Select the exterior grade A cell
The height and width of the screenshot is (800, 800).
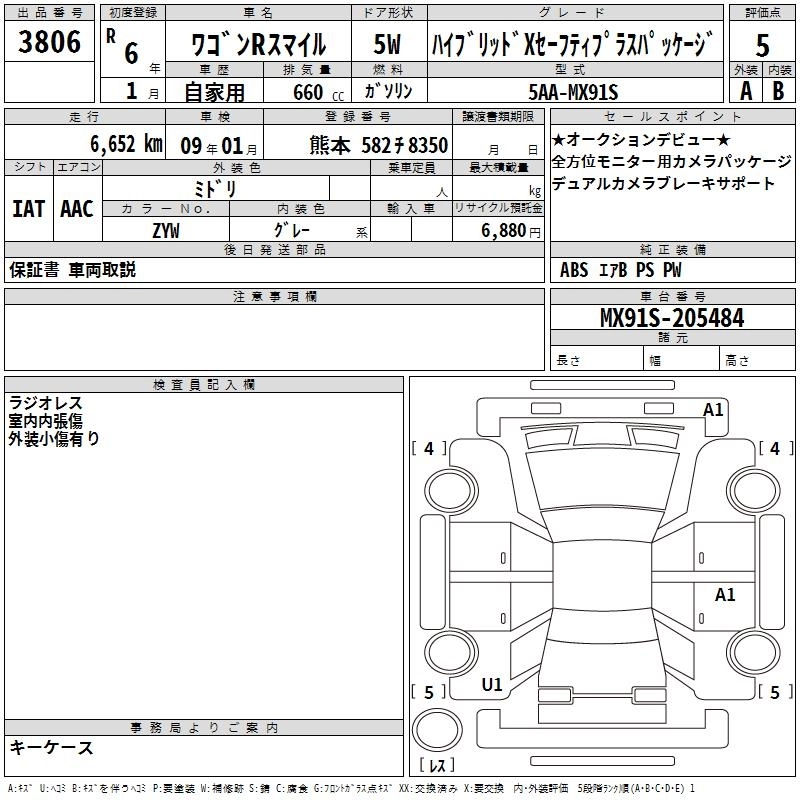pyautogui.click(x=745, y=91)
